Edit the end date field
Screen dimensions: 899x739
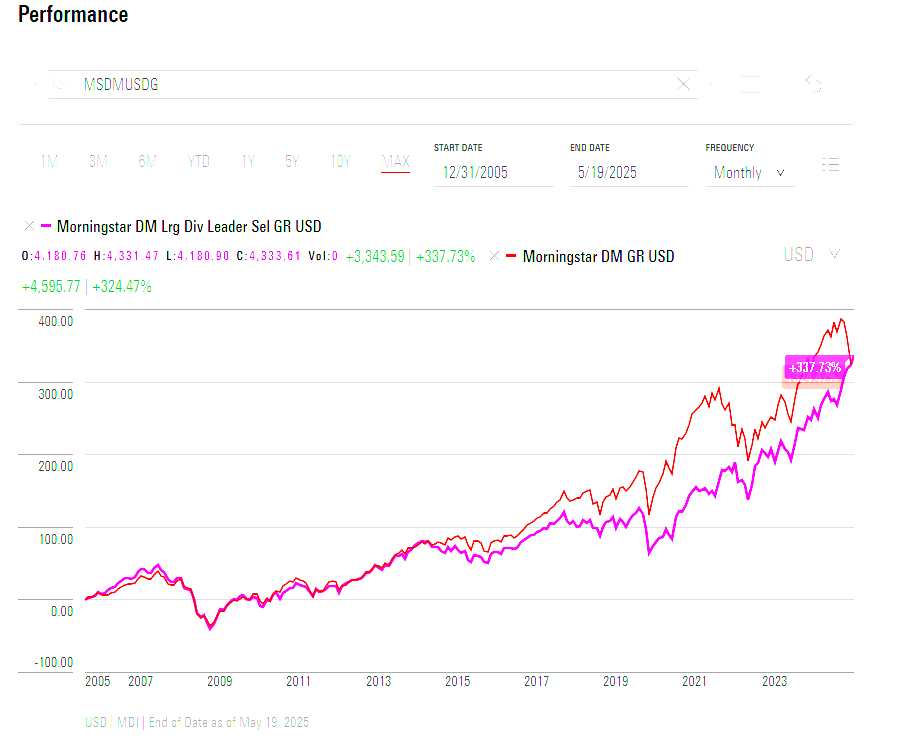(x=628, y=173)
